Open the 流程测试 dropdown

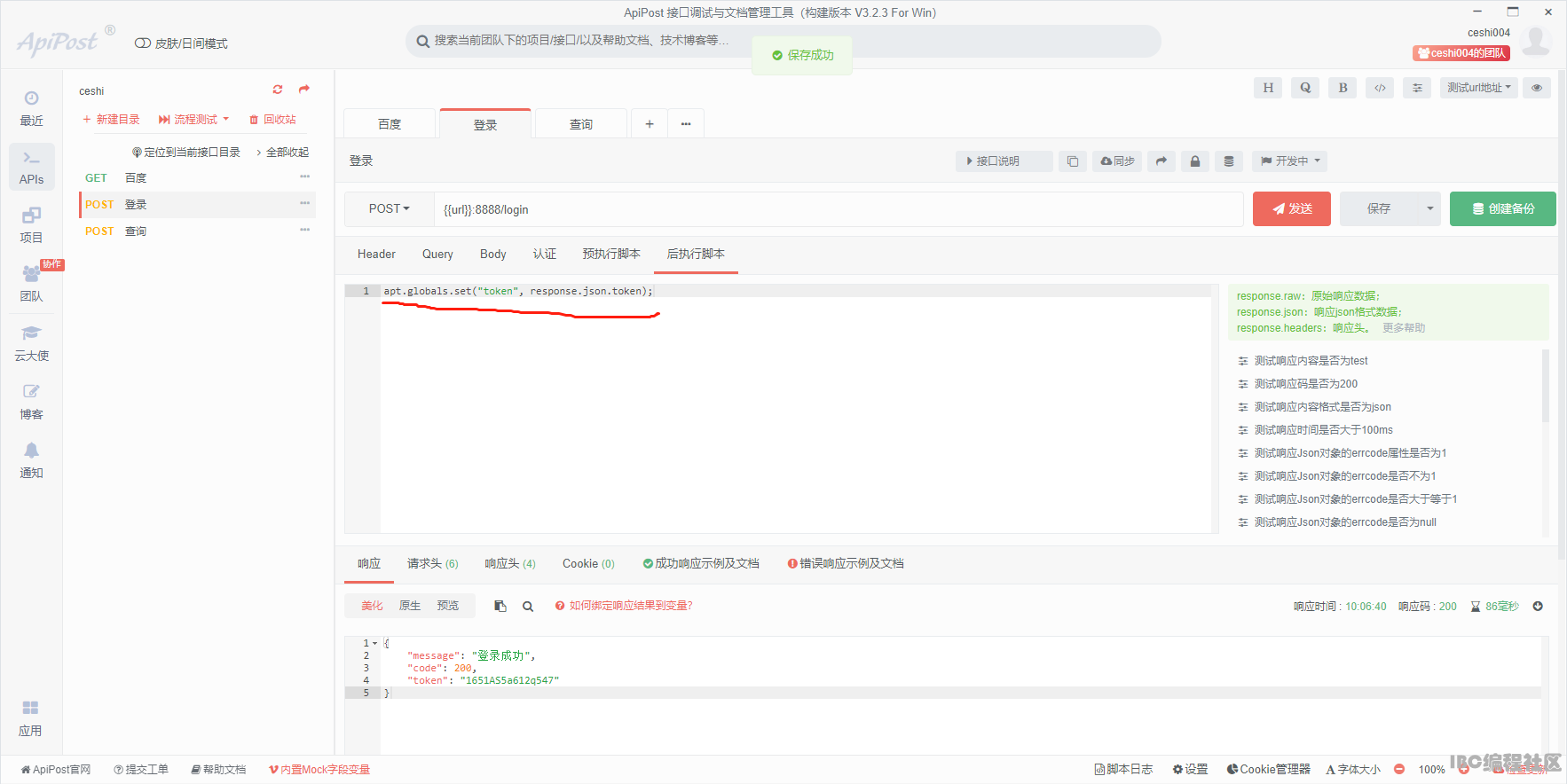pyautogui.click(x=194, y=120)
